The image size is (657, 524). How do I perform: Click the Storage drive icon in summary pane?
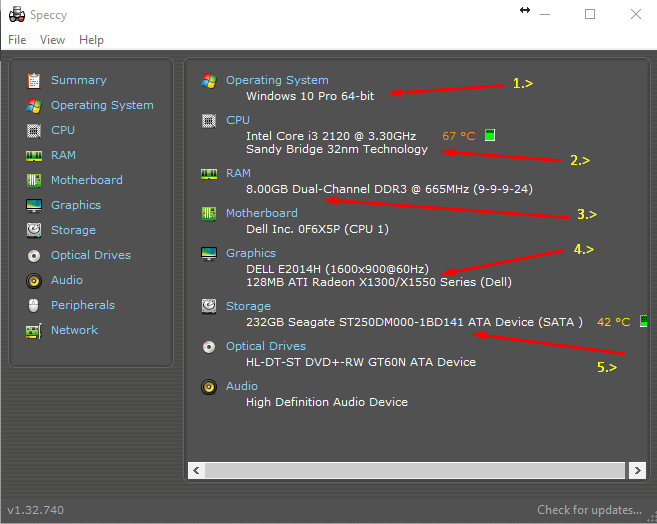(209, 306)
